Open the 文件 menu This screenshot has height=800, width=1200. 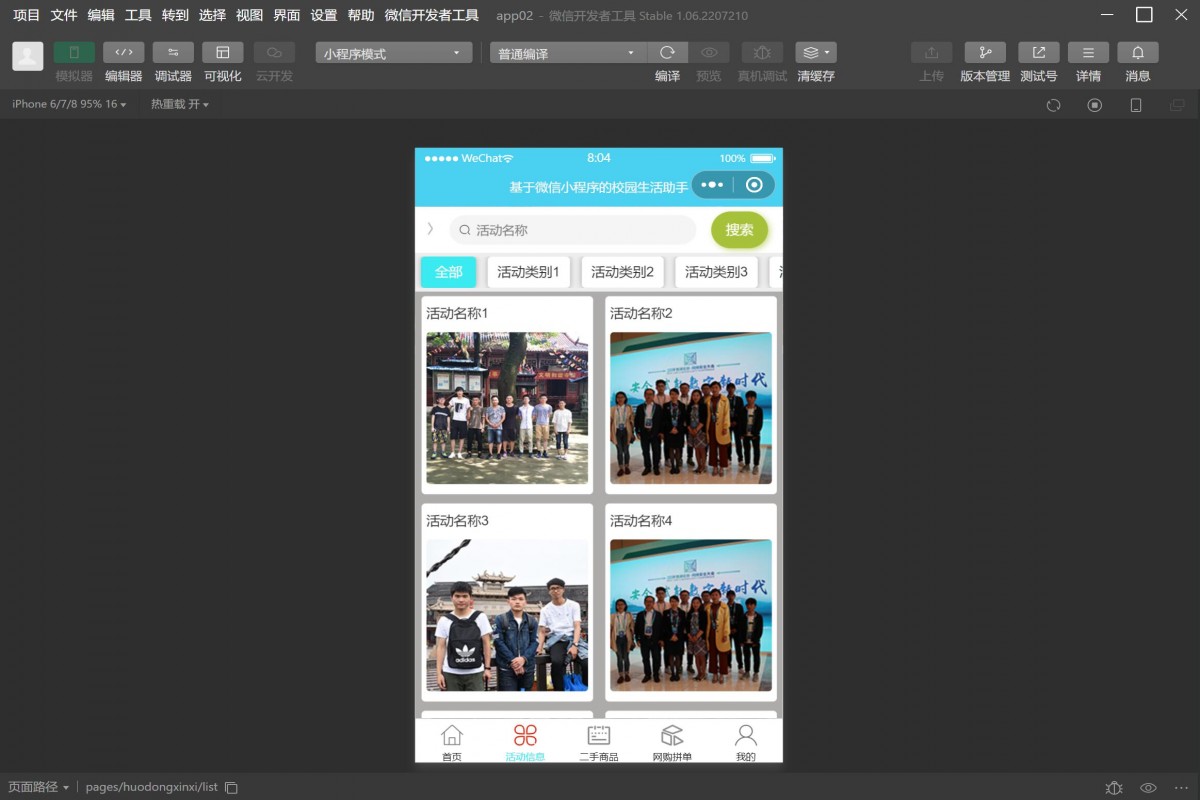(x=64, y=15)
